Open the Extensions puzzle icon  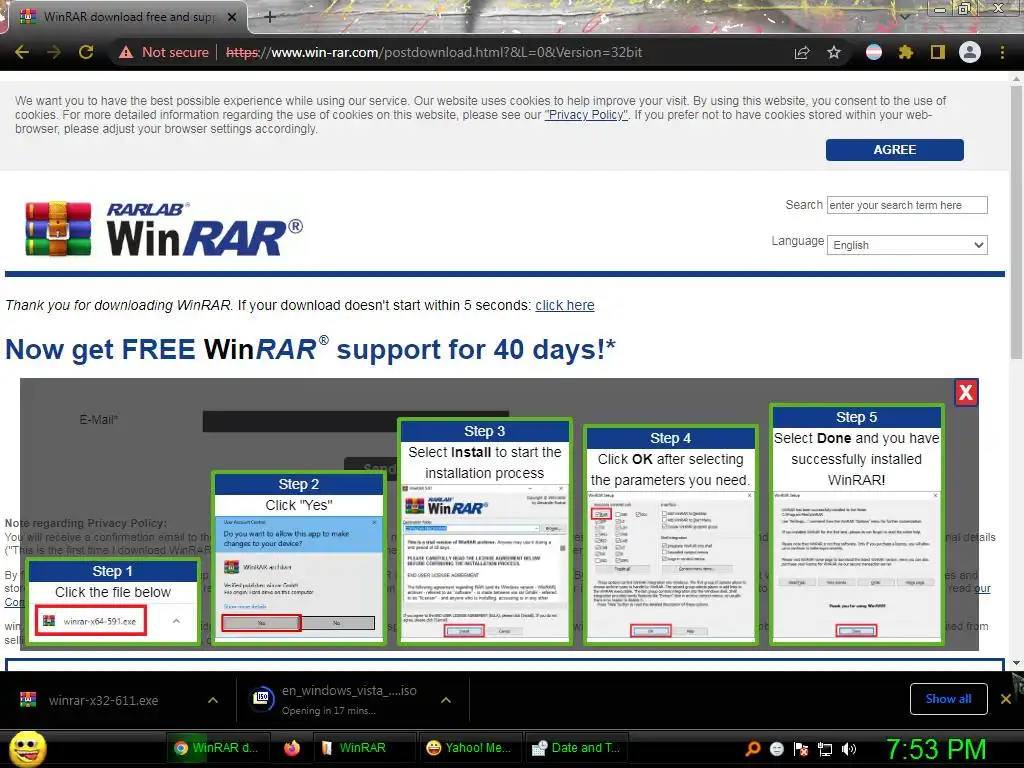[906, 52]
